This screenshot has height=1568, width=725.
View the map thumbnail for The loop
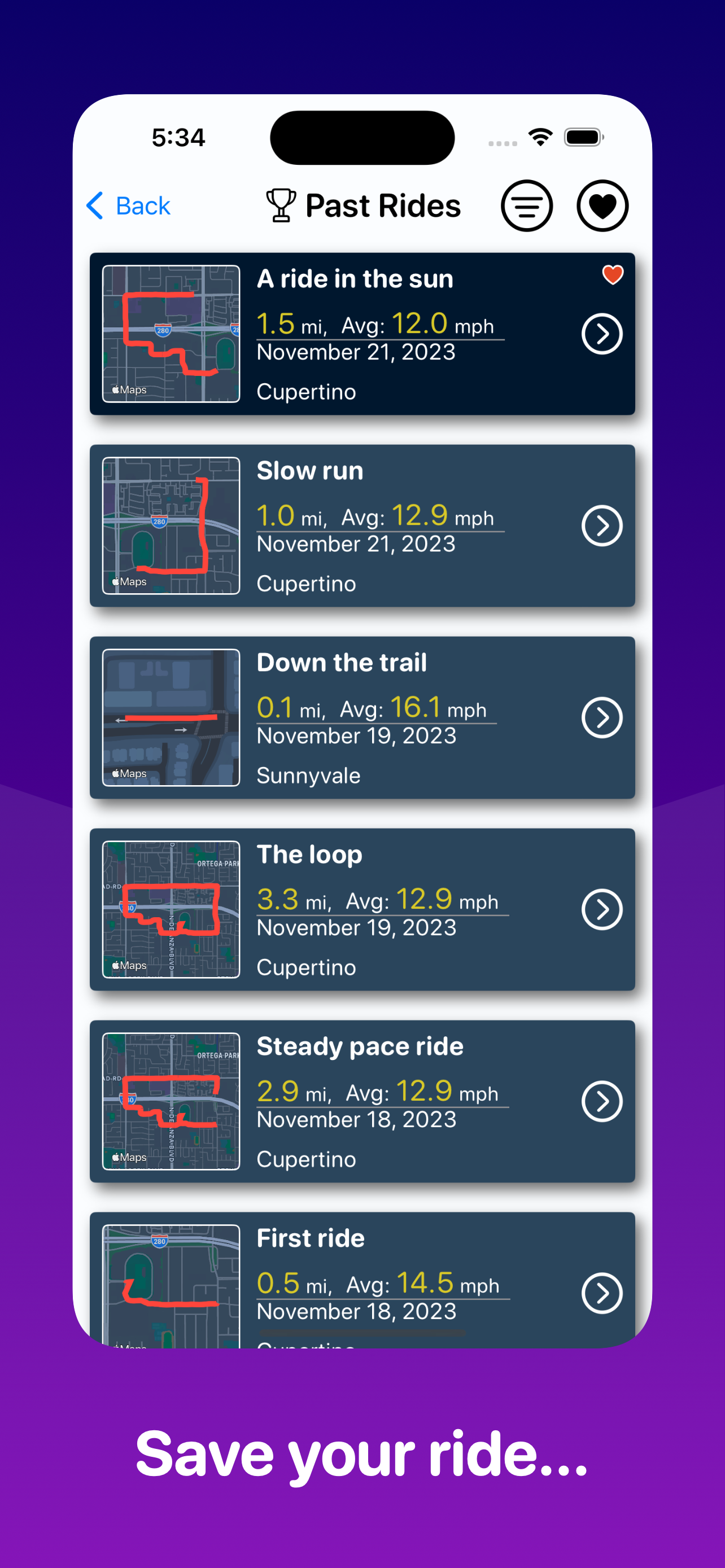tap(171, 909)
